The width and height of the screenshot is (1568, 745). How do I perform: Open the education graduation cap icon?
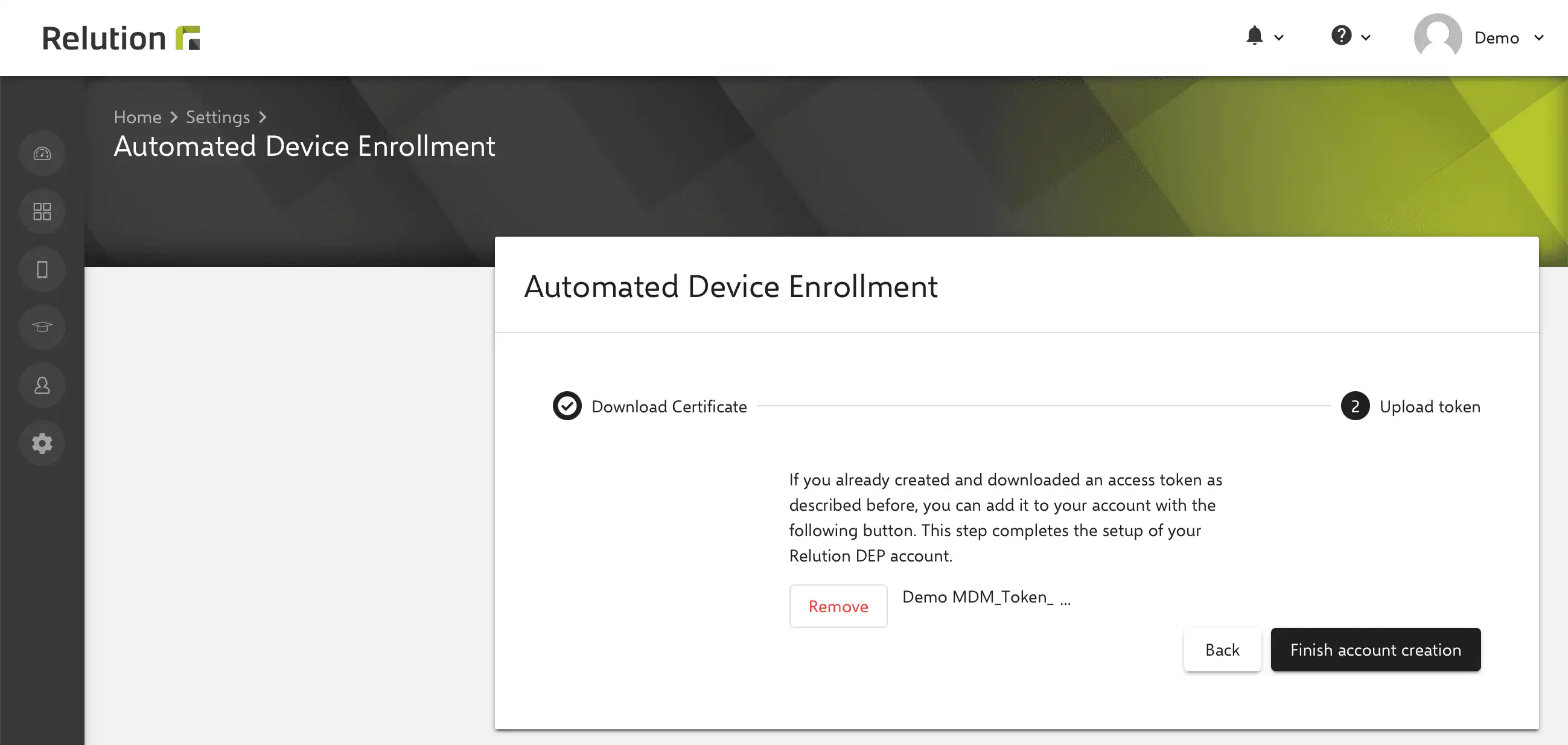(42, 327)
